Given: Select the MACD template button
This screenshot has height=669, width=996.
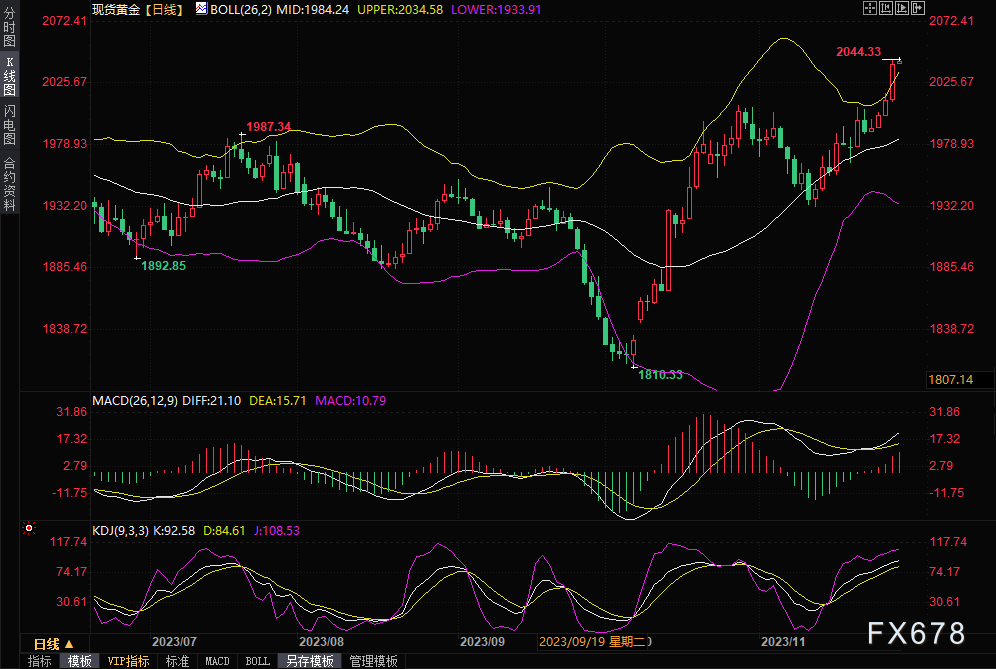Looking at the screenshot, I should pyautogui.click(x=217, y=661).
